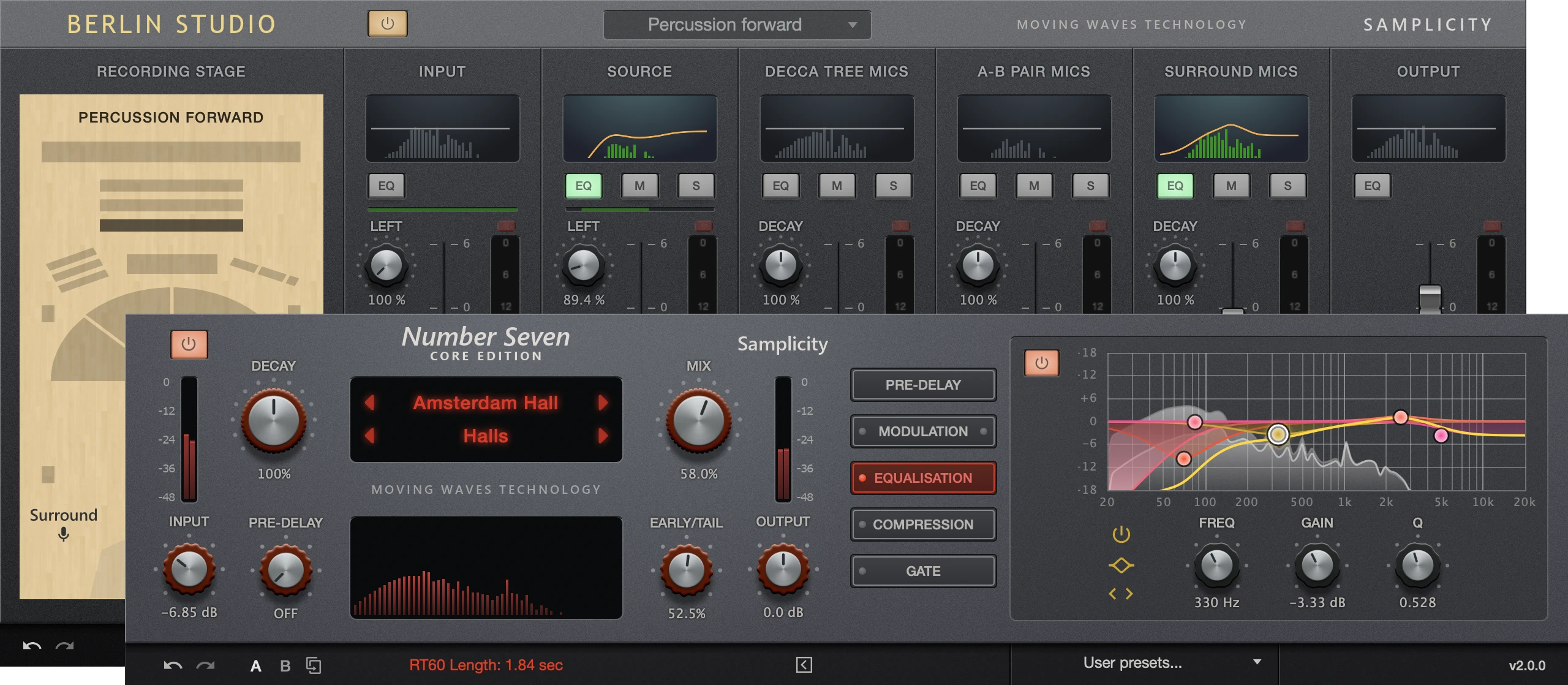
Task: Click the Number Seven DECAY knob
Action: pyautogui.click(x=273, y=421)
